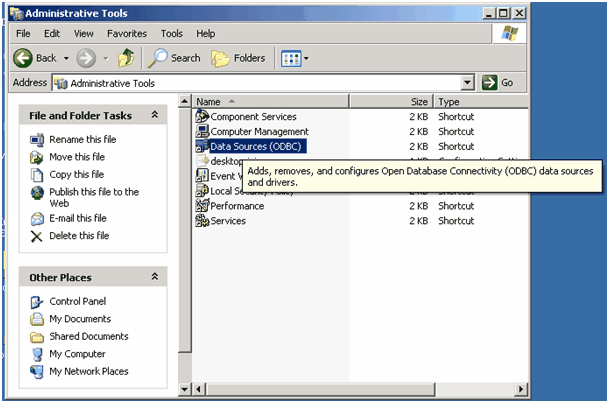The height and width of the screenshot is (403, 609).
Task: Open the Tools menu
Action: click(172, 34)
